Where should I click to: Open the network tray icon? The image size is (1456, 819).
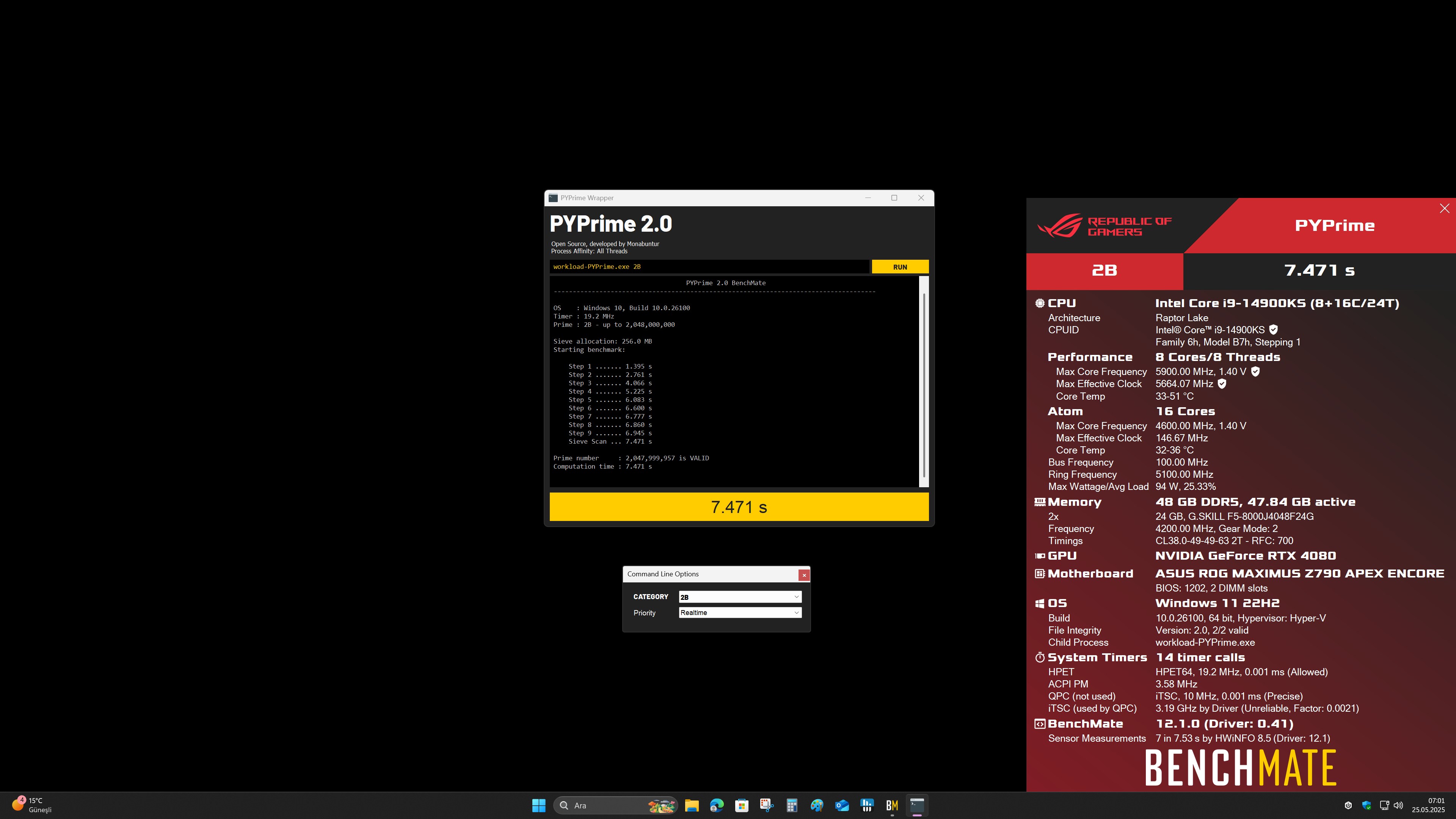click(1384, 805)
